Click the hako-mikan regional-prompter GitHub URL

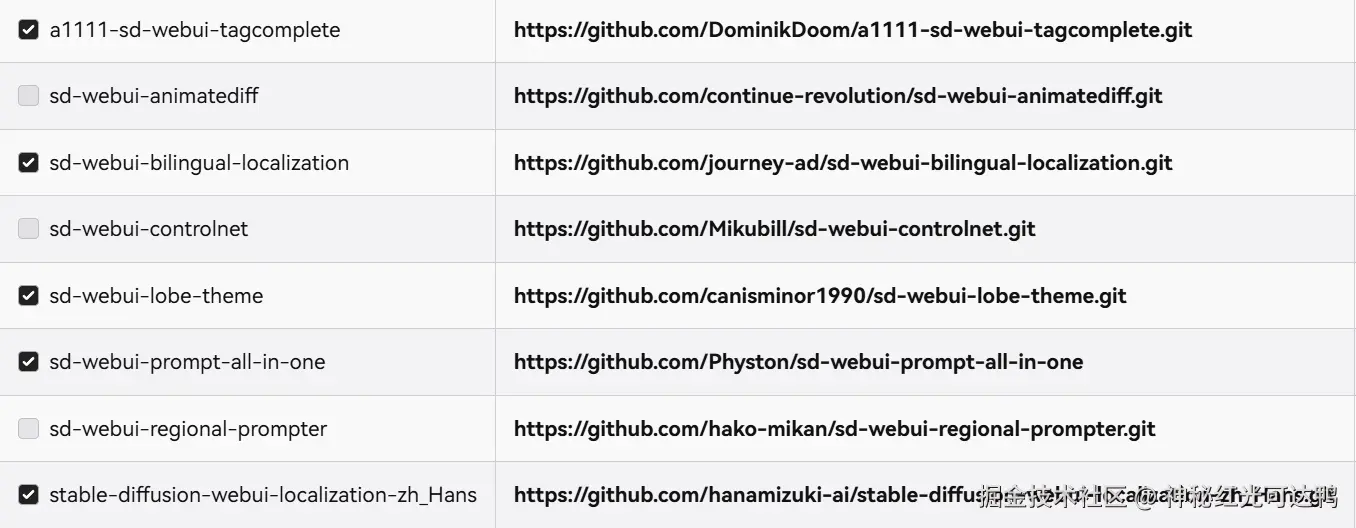point(834,429)
